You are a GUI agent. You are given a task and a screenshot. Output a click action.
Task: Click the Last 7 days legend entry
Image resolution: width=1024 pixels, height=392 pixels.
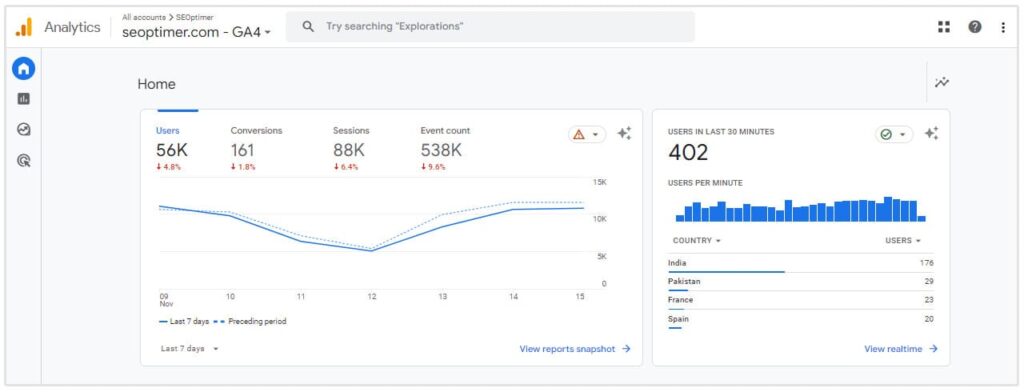(184, 321)
